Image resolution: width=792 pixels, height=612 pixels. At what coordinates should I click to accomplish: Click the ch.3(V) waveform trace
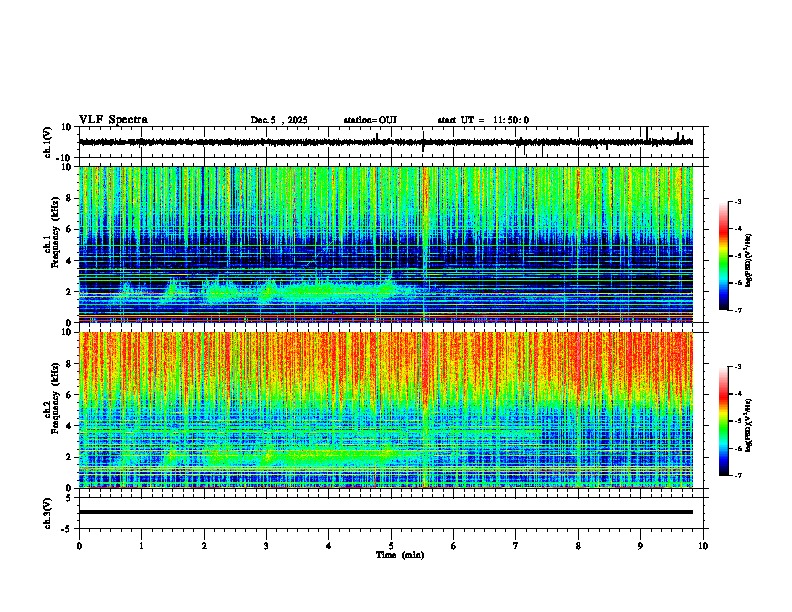(386, 512)
